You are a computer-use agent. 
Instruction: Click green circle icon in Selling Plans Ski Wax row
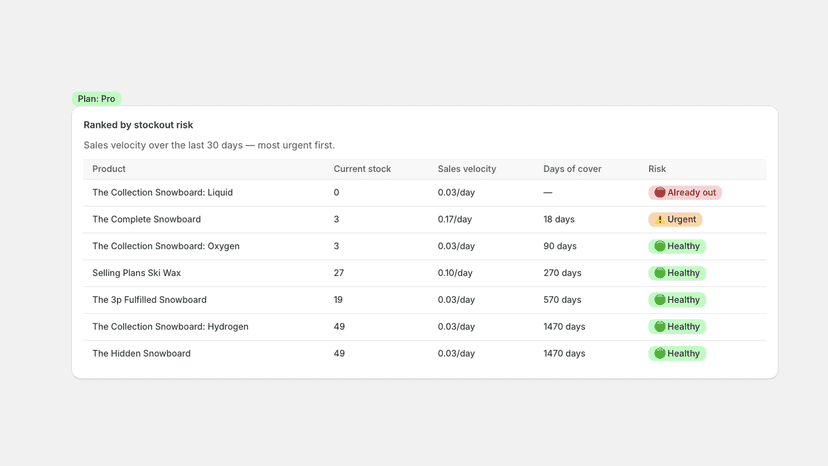point(660,273)
